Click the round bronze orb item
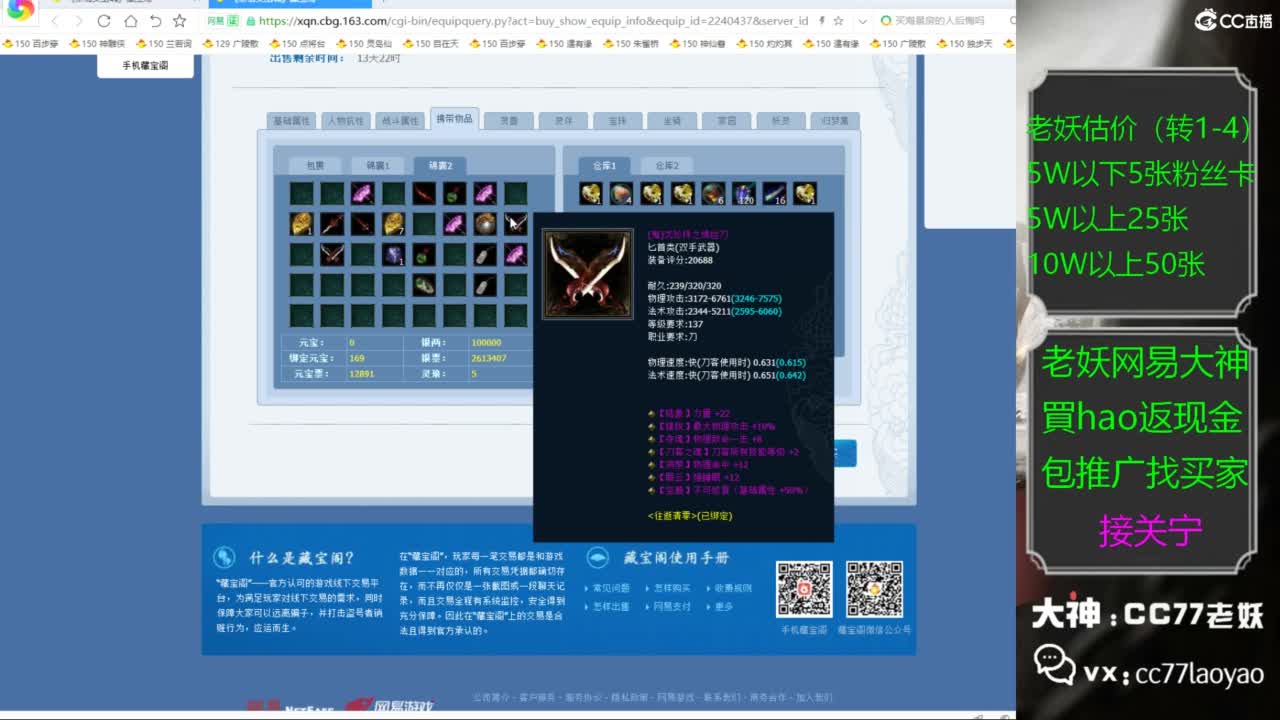 point(485,224)
